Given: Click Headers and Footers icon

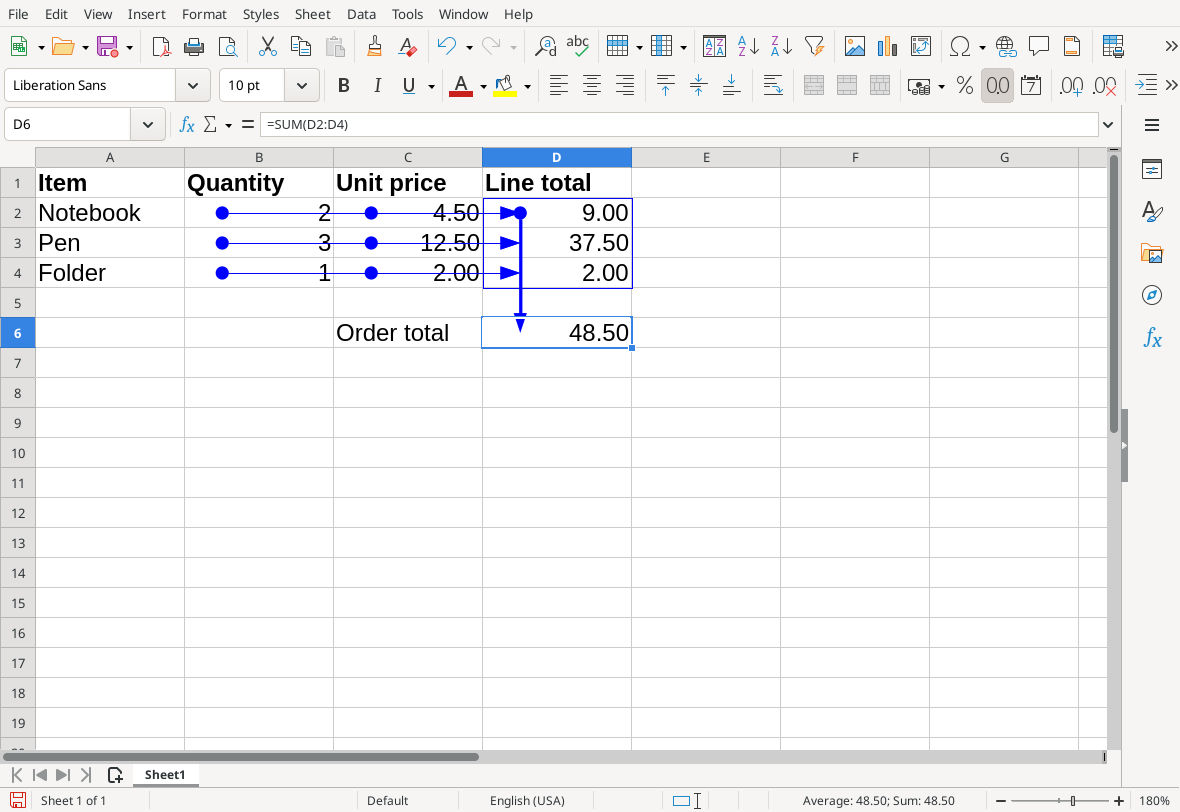Looking at the screenshot, I should (1072, 47).
